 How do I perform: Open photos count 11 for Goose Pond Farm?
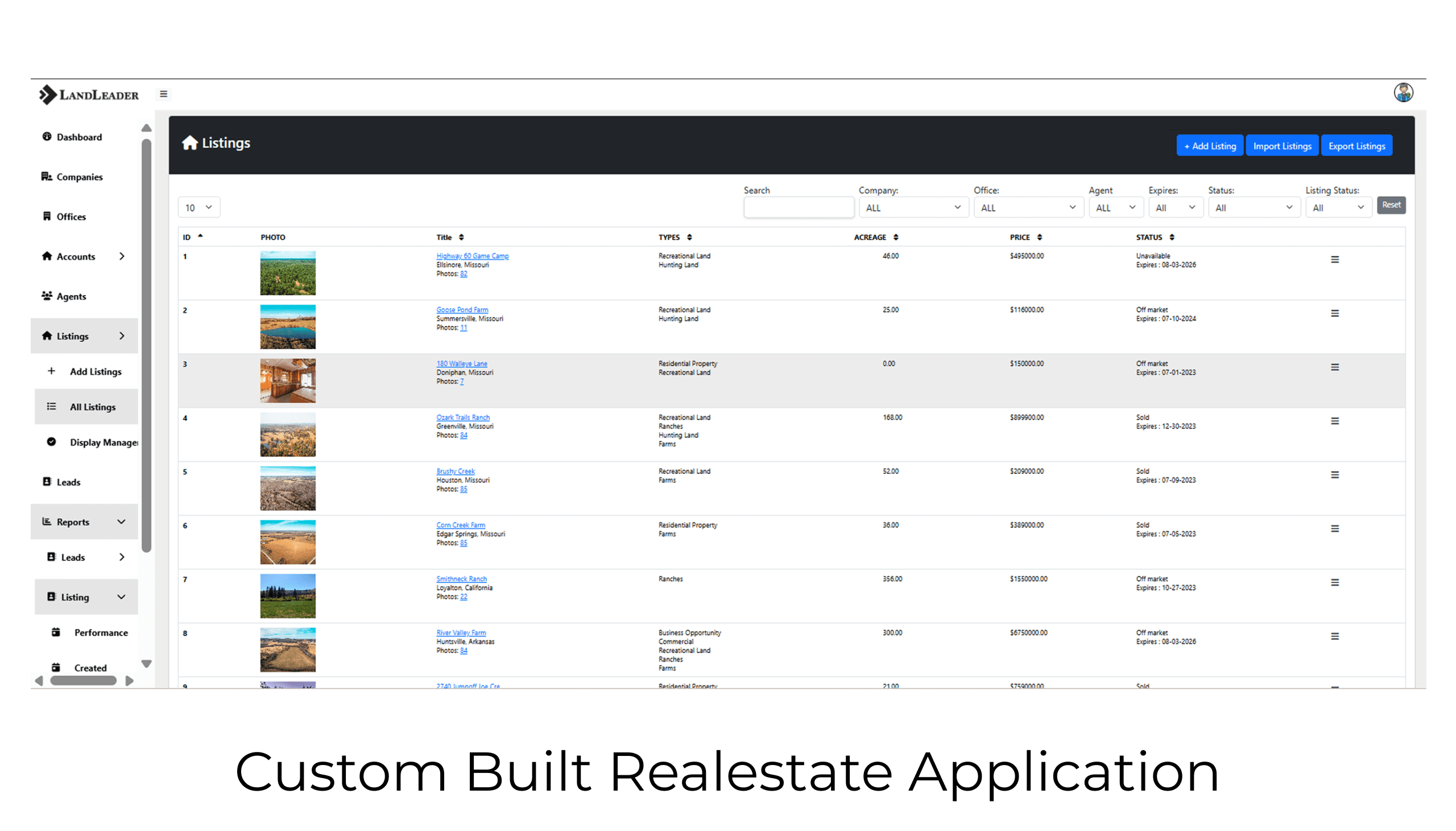tap(464, 328)
